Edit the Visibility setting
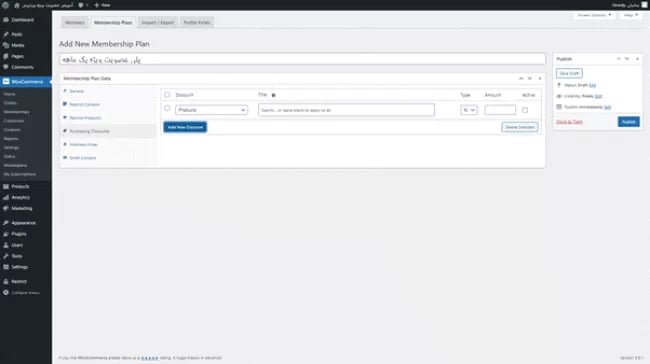Viewport: 650px width, 364px height. (x=598, y=96)
